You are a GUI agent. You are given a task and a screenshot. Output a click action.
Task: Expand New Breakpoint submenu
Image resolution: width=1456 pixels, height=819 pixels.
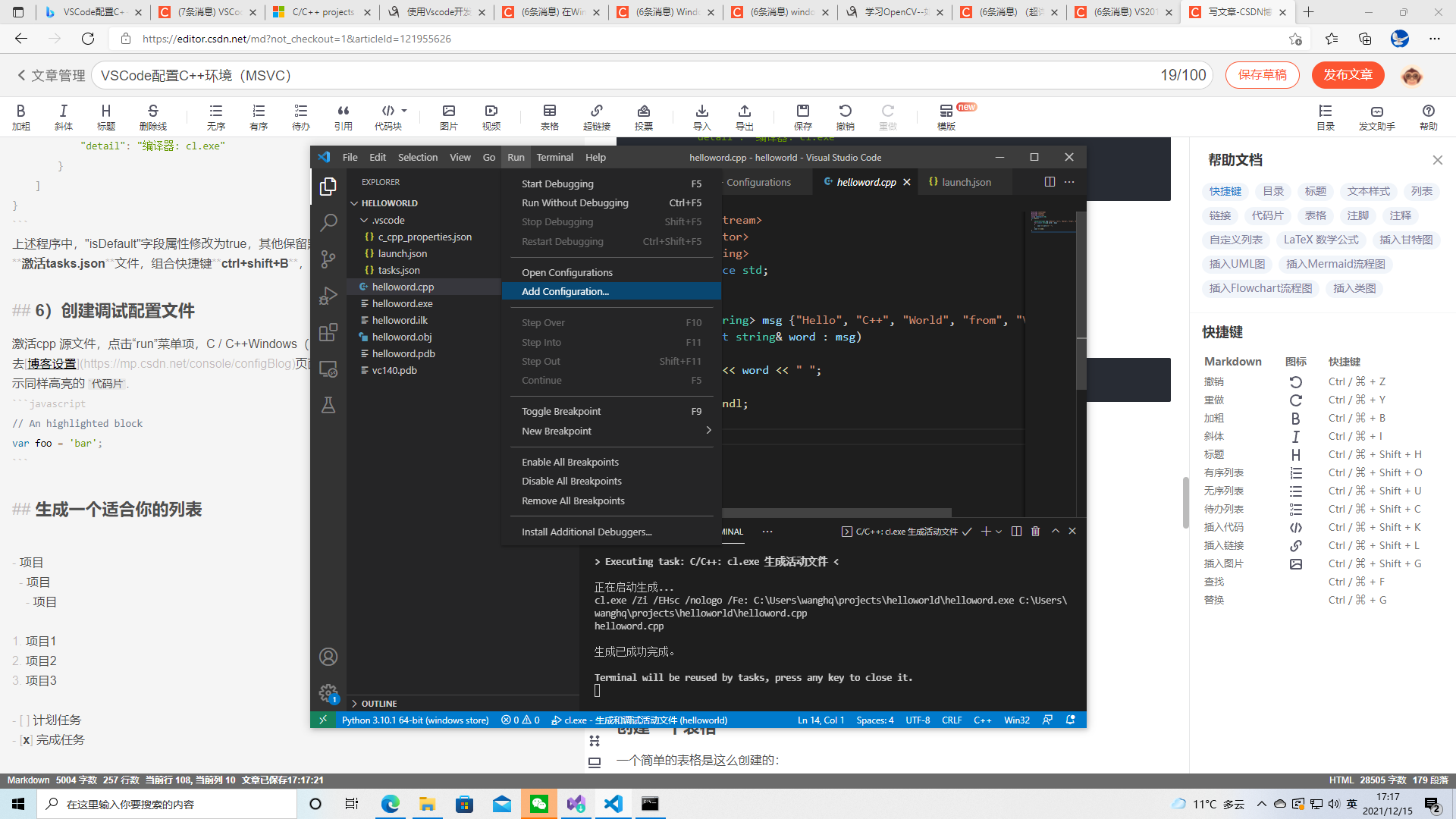click(x=709, y=431)
